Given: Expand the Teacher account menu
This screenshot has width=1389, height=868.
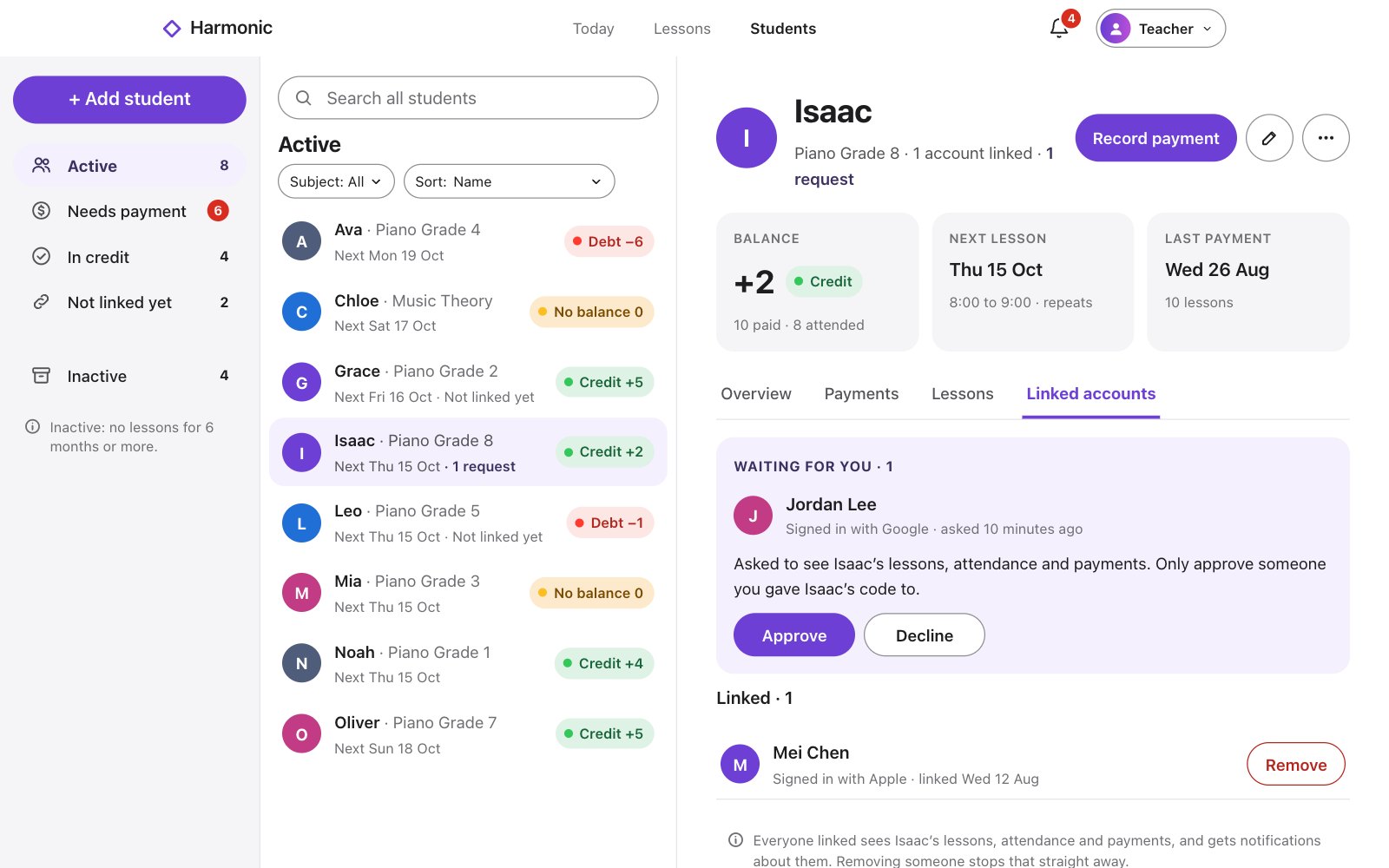Looking at the screenshot, I should [1161, 29].
